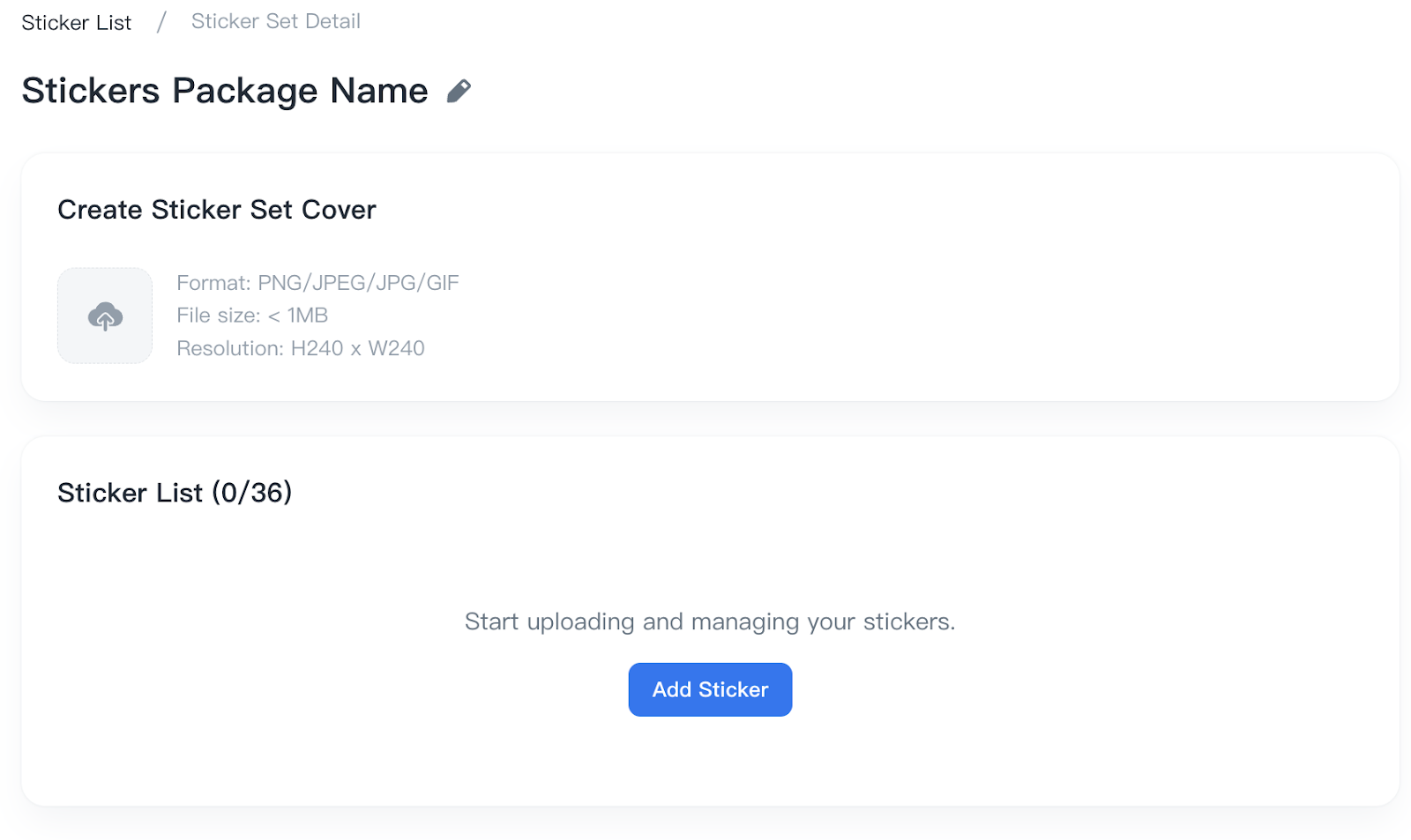Click the pencil icon to rename package
Image resolution: width=1411 pixels, height=840 pixels.
459,91
